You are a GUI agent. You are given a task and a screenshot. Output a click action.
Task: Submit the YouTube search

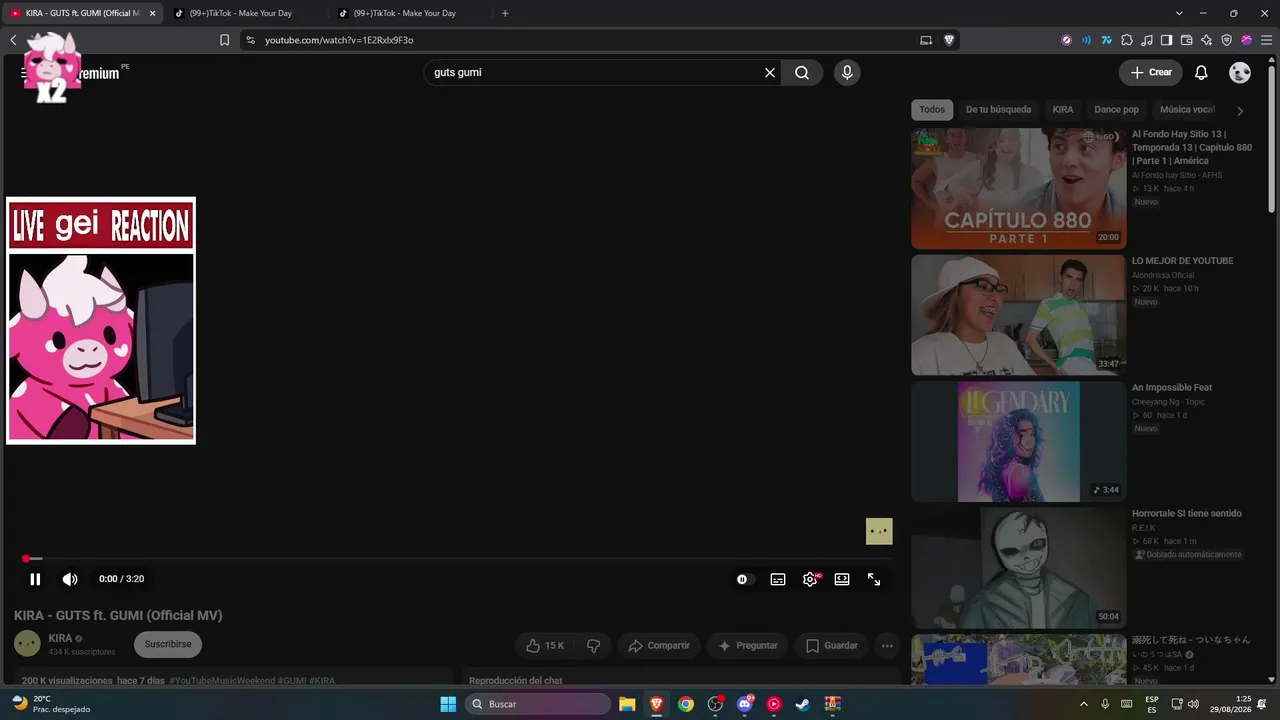[802, 73]
